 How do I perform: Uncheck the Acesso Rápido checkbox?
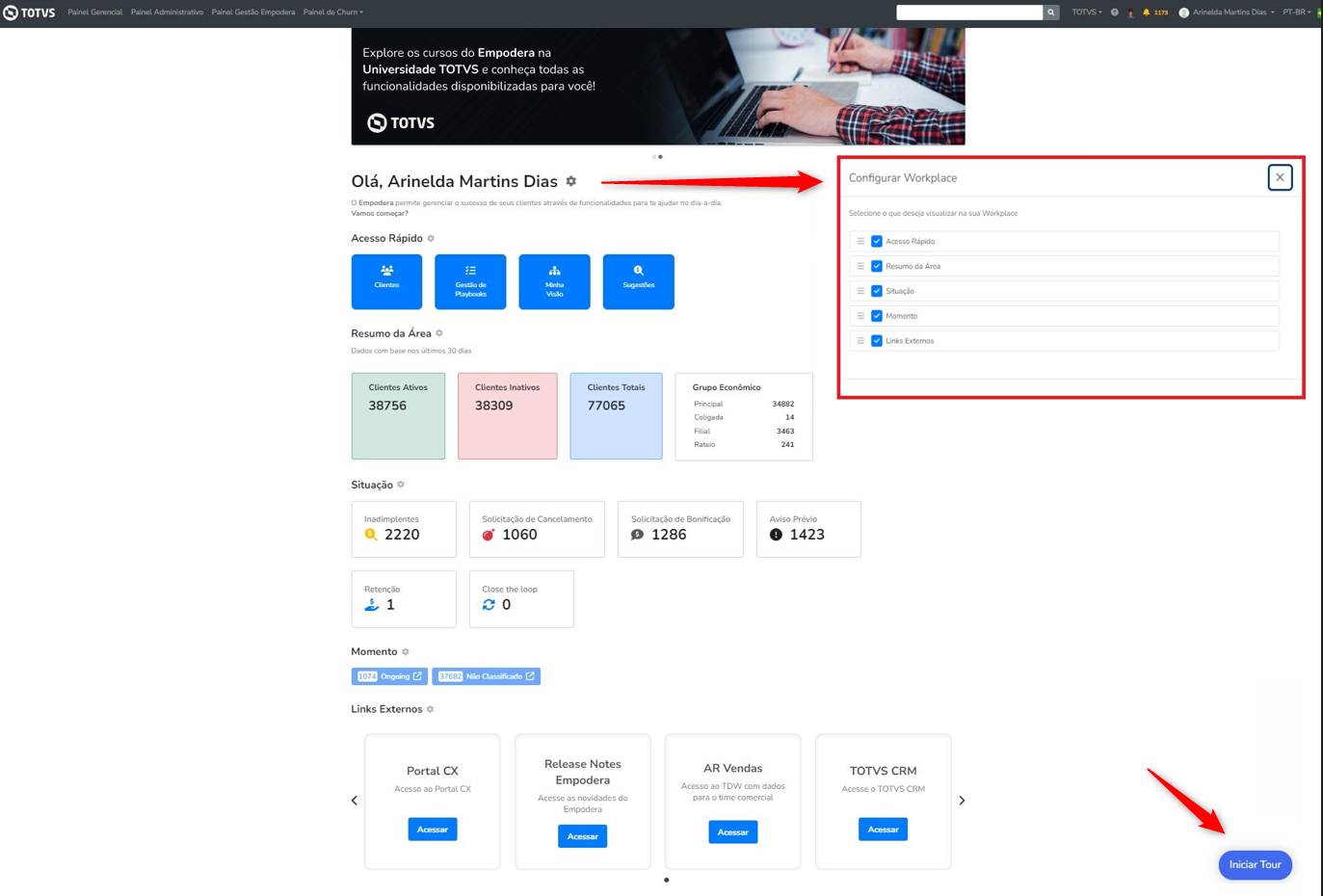pyautogui.click(x=877, y=241)
